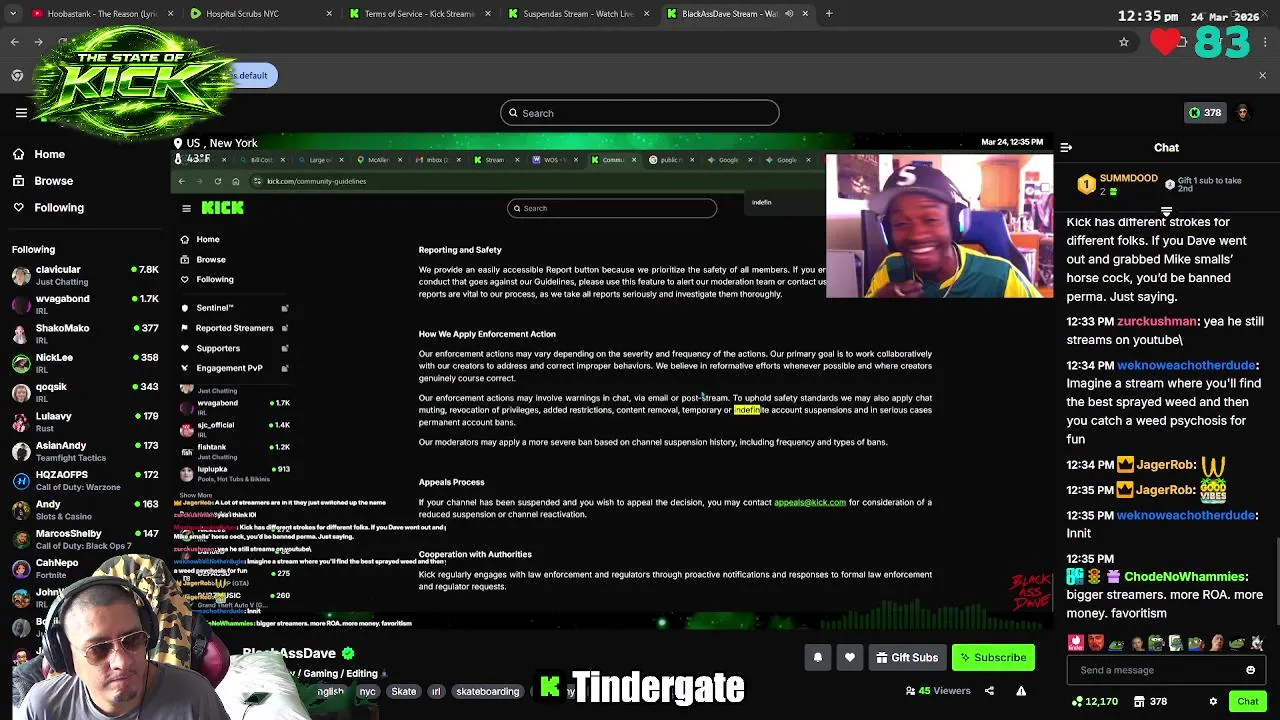The image size is (1280, 720).
Task: Click the share icon beside Viewers
Action: pyautogui.click(x=989, y=690)
